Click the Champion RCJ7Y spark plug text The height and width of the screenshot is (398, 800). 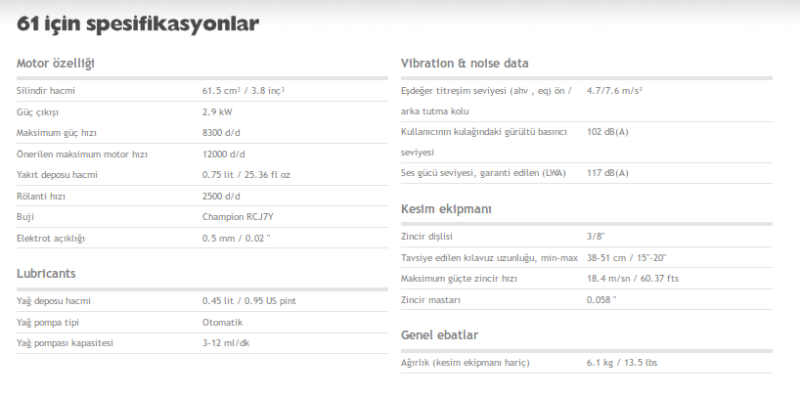tap(238, 217)
